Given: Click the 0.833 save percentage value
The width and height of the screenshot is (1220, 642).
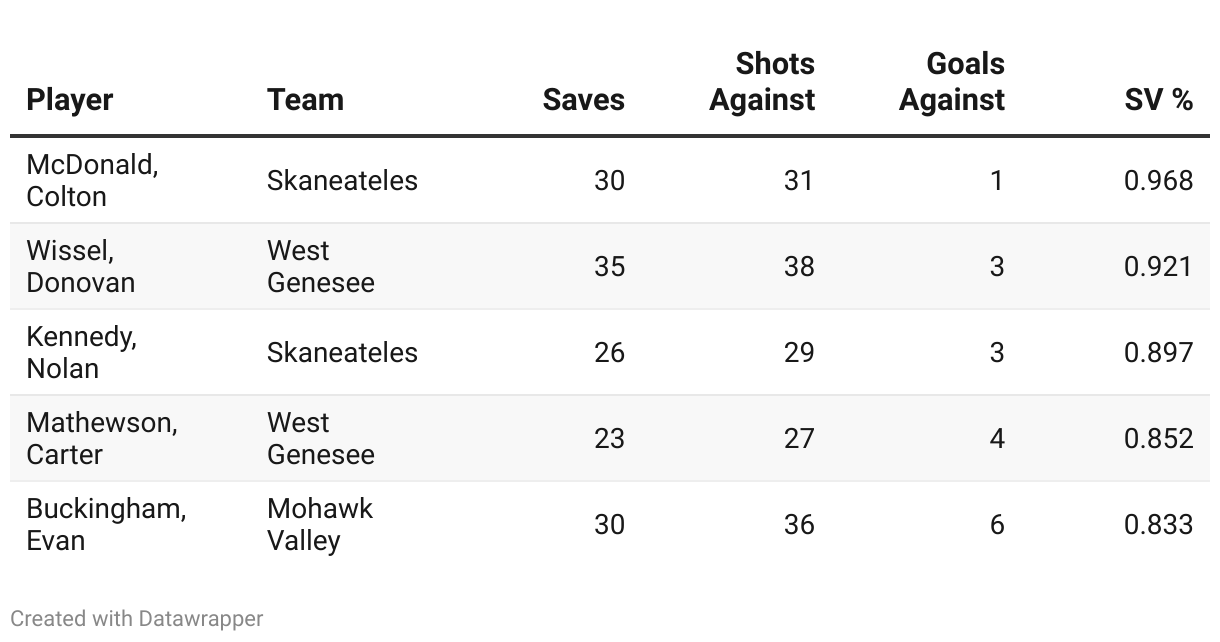Looking at the screenshot, I should [1158, 525].
